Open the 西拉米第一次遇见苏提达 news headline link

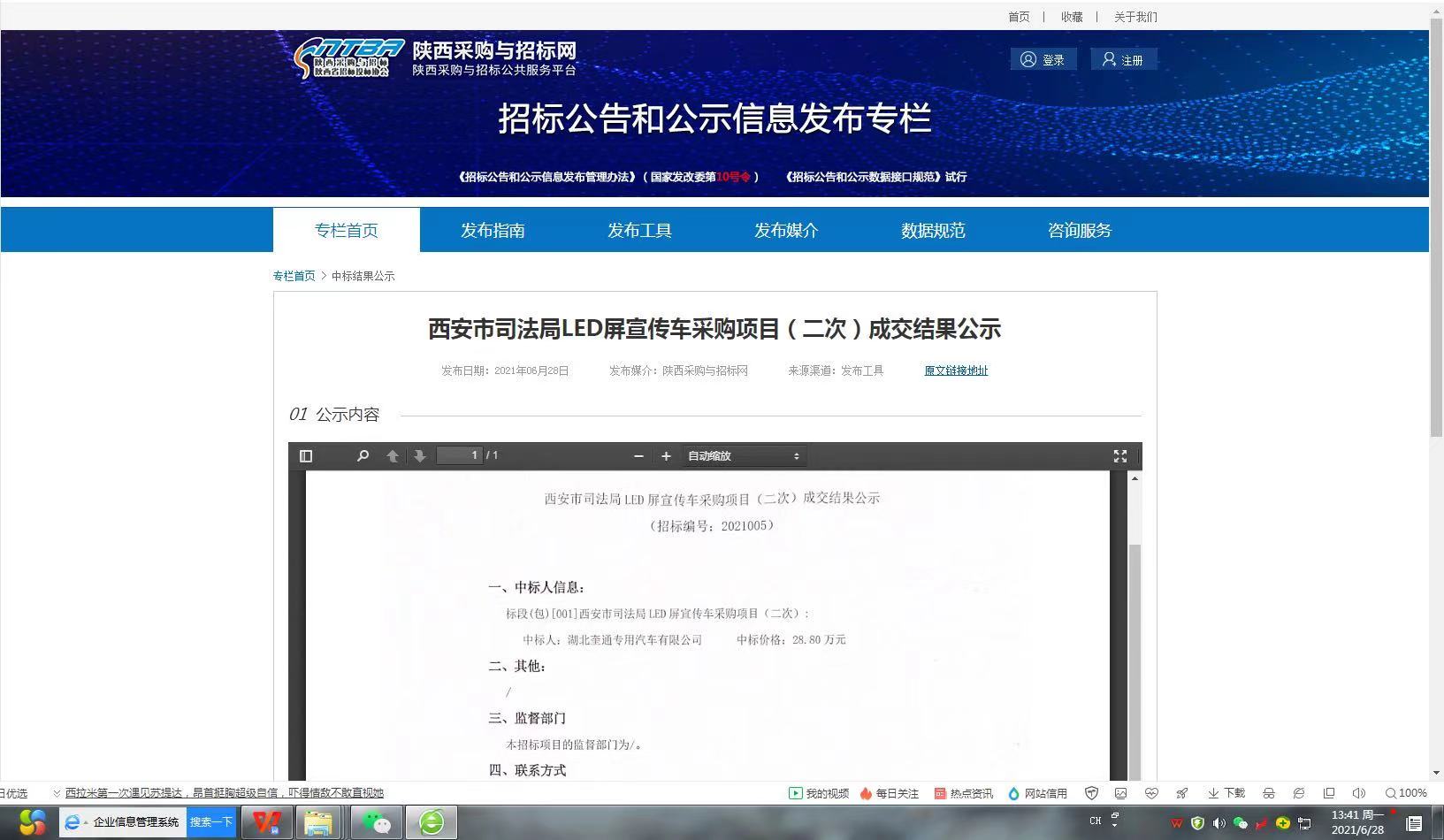click(x=225, y=793)
